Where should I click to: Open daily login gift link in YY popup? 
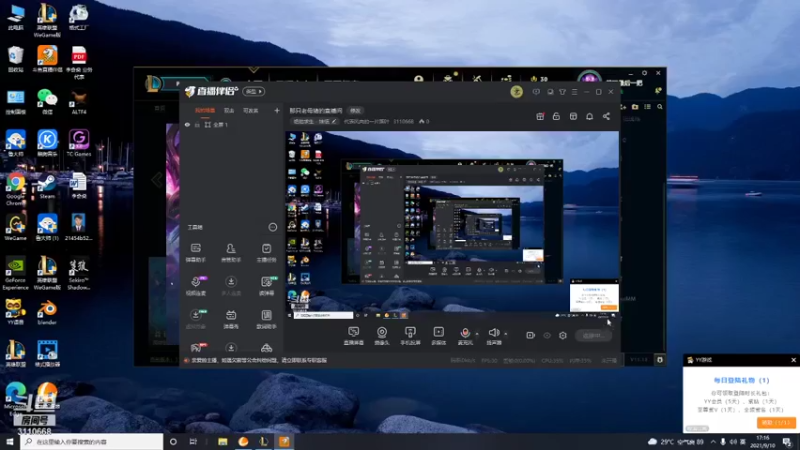(741, 380)
